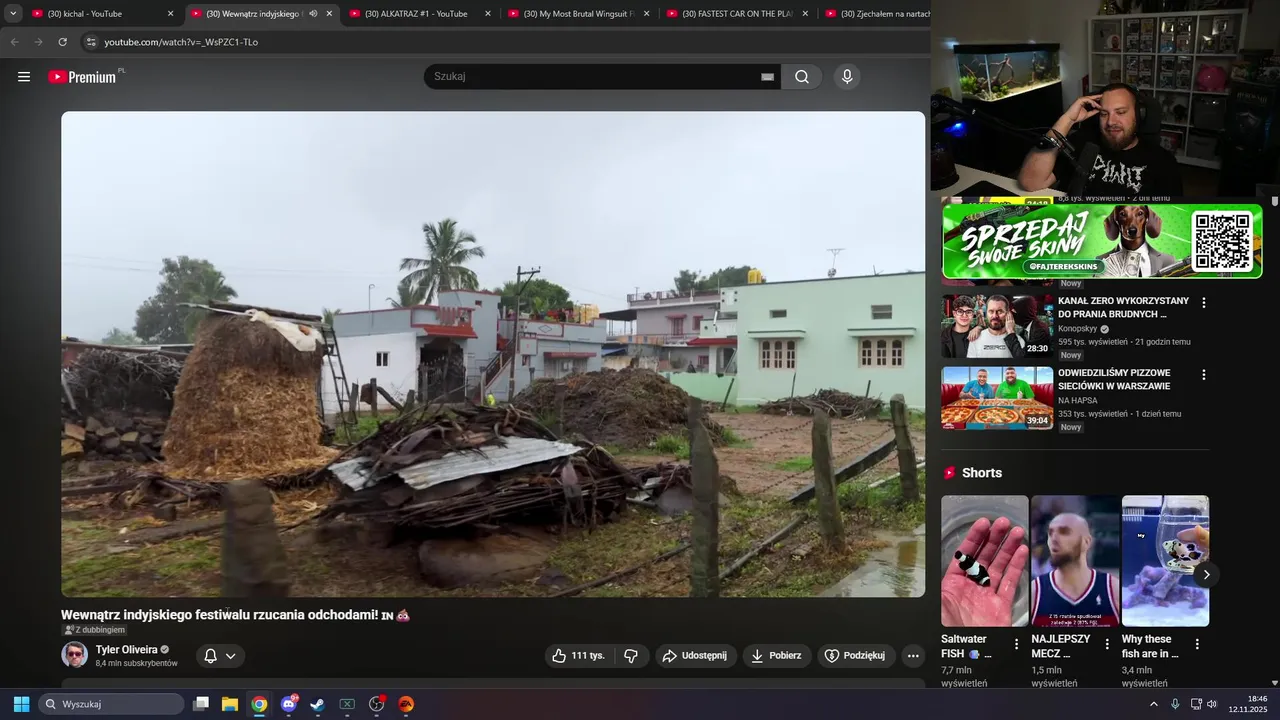Image resolution: width=1280 pixels, height=720 pixels.
Task: Open the YouTube hamburger guide menu
Action: pyautogui.click(x=24, y=77)
